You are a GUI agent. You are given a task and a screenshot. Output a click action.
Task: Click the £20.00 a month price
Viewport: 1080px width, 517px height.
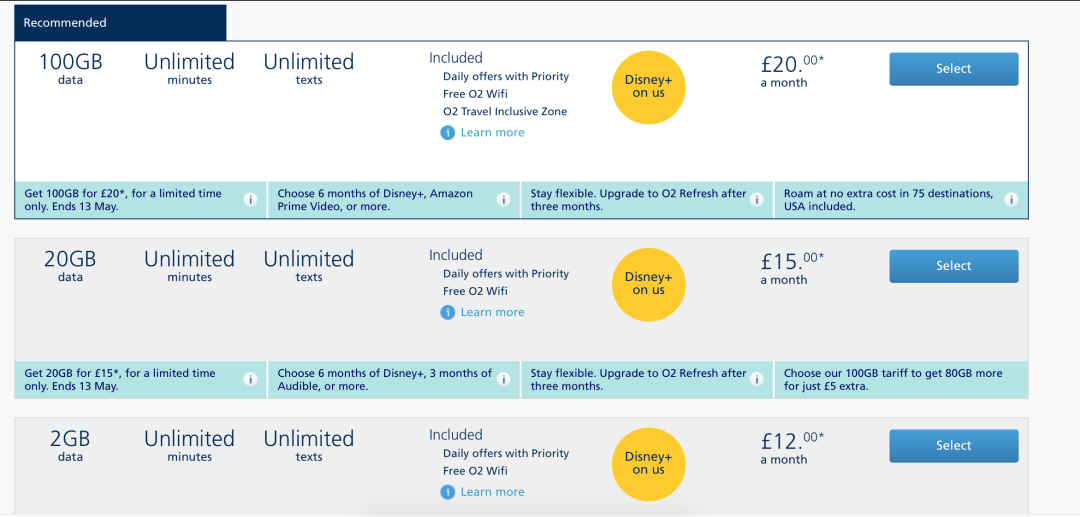pos(792,71)
